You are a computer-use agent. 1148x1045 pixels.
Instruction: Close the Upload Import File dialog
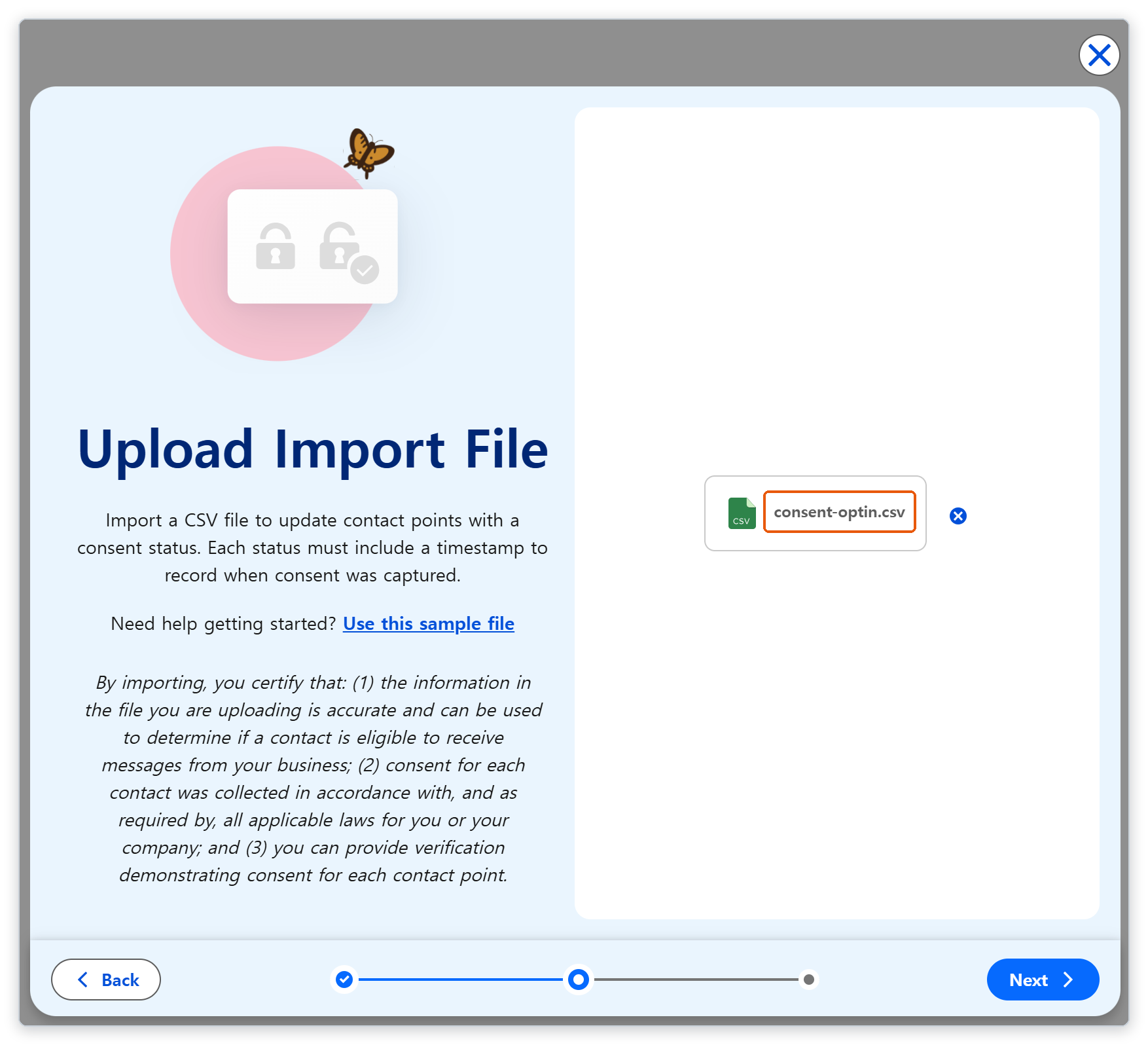[x=1099, y=55]
